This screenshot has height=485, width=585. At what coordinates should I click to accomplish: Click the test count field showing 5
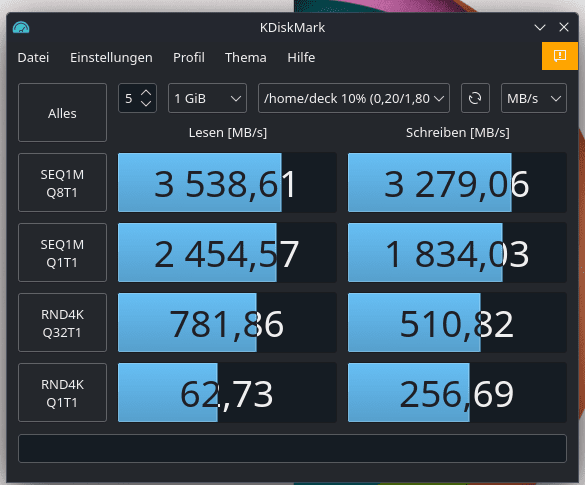[129, 98]
